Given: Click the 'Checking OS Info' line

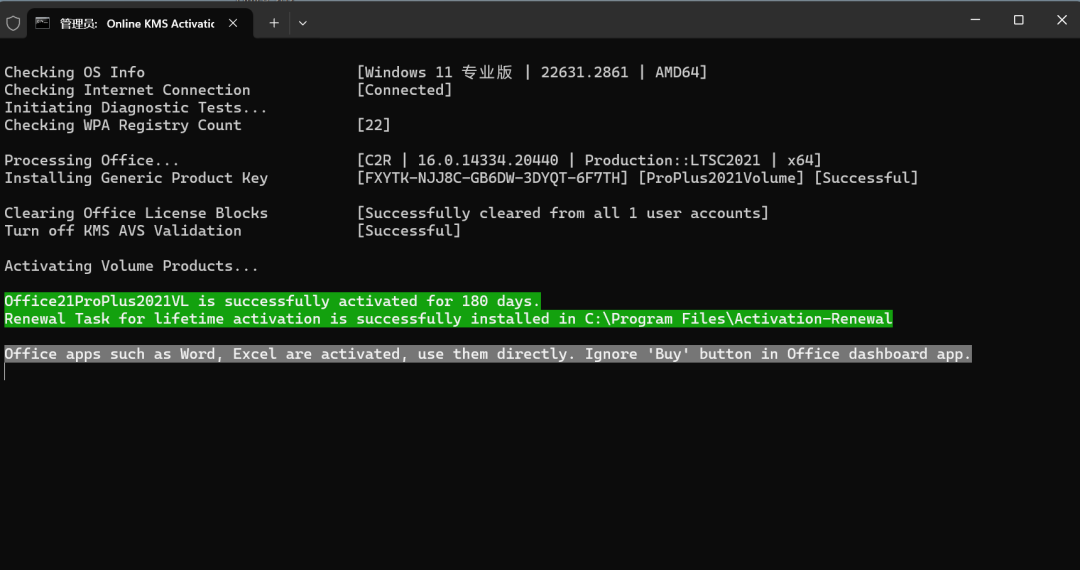Looking at the screenshot, I should click(75, 72).
